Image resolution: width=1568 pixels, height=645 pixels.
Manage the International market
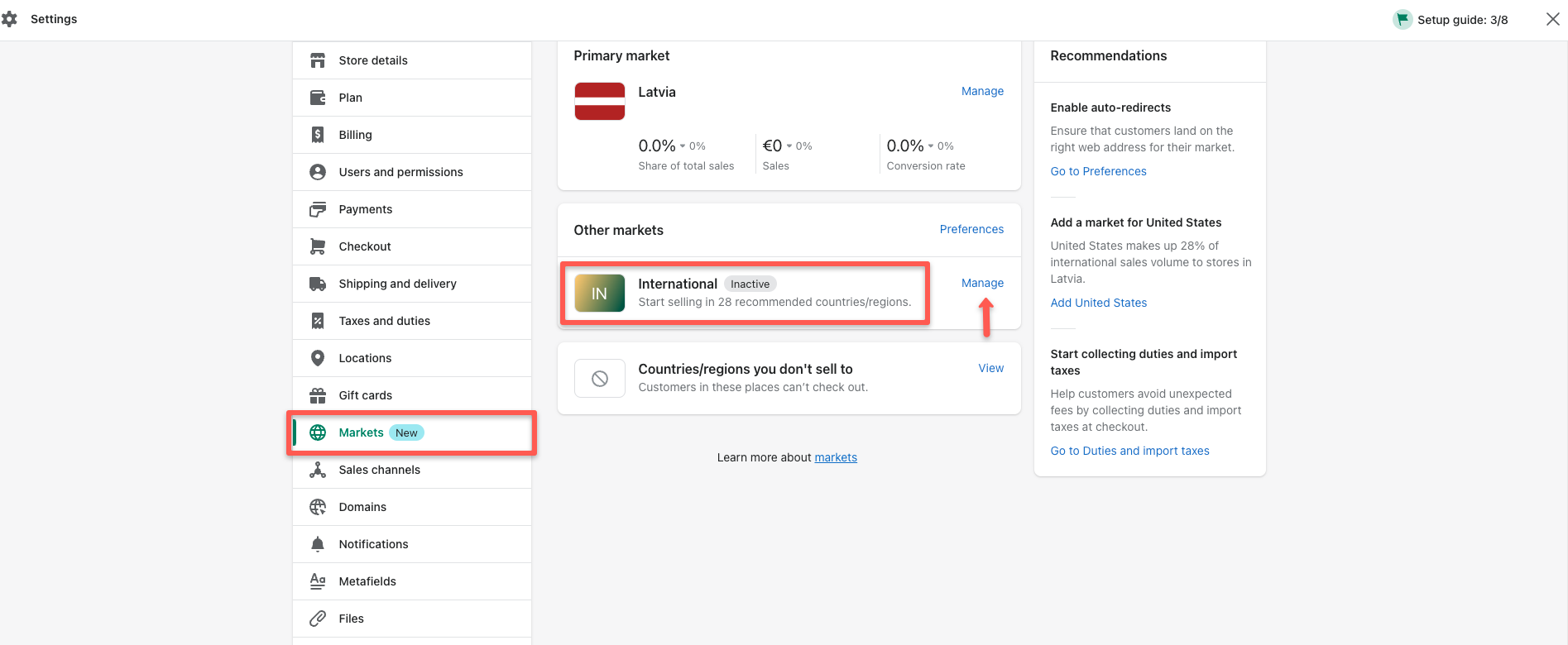coord(982,283)
